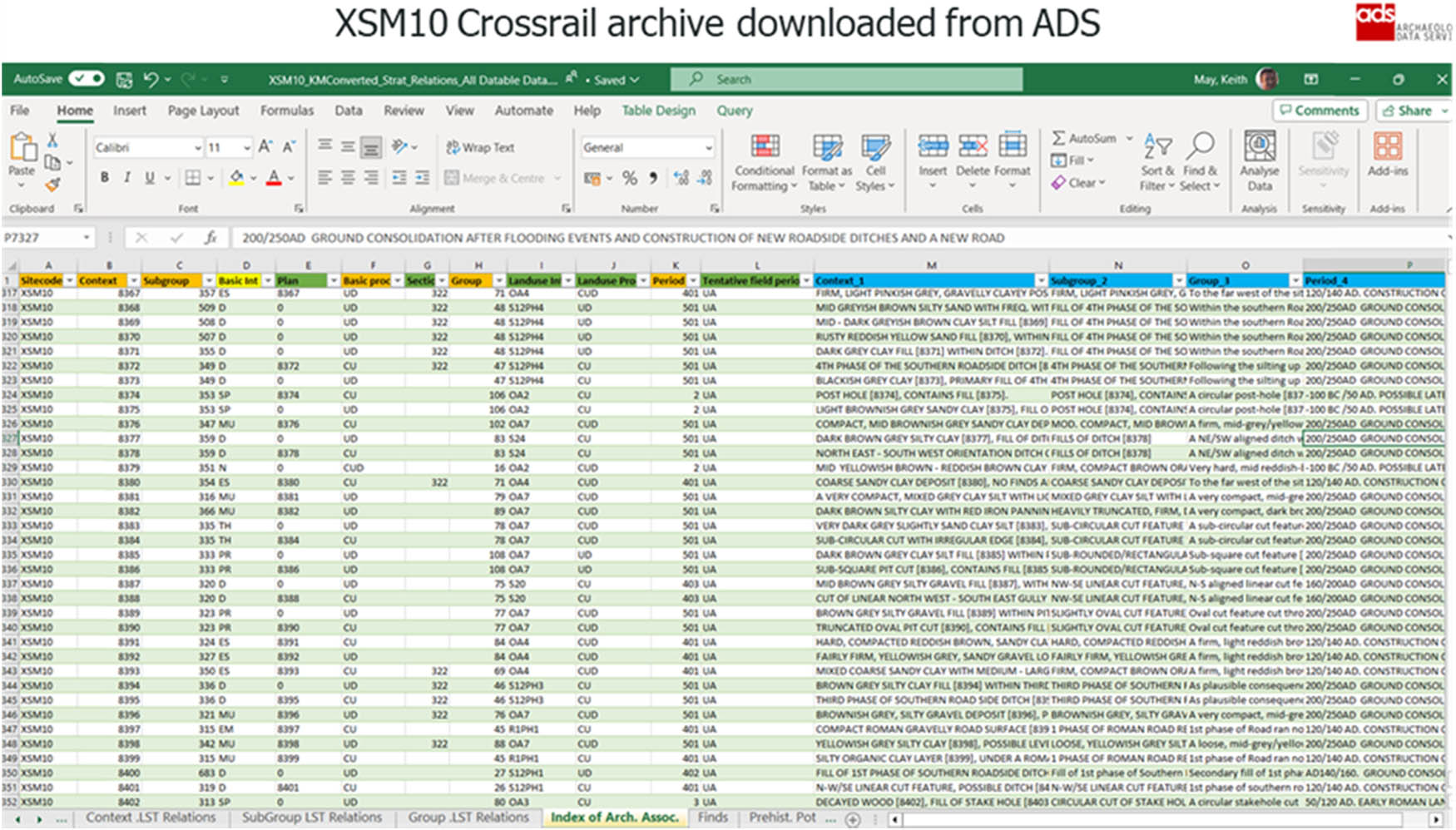Image resolution: width=1456 pixels, height=830 pixels.
Task: Click inside the formula bar
Action: [582, 237]
